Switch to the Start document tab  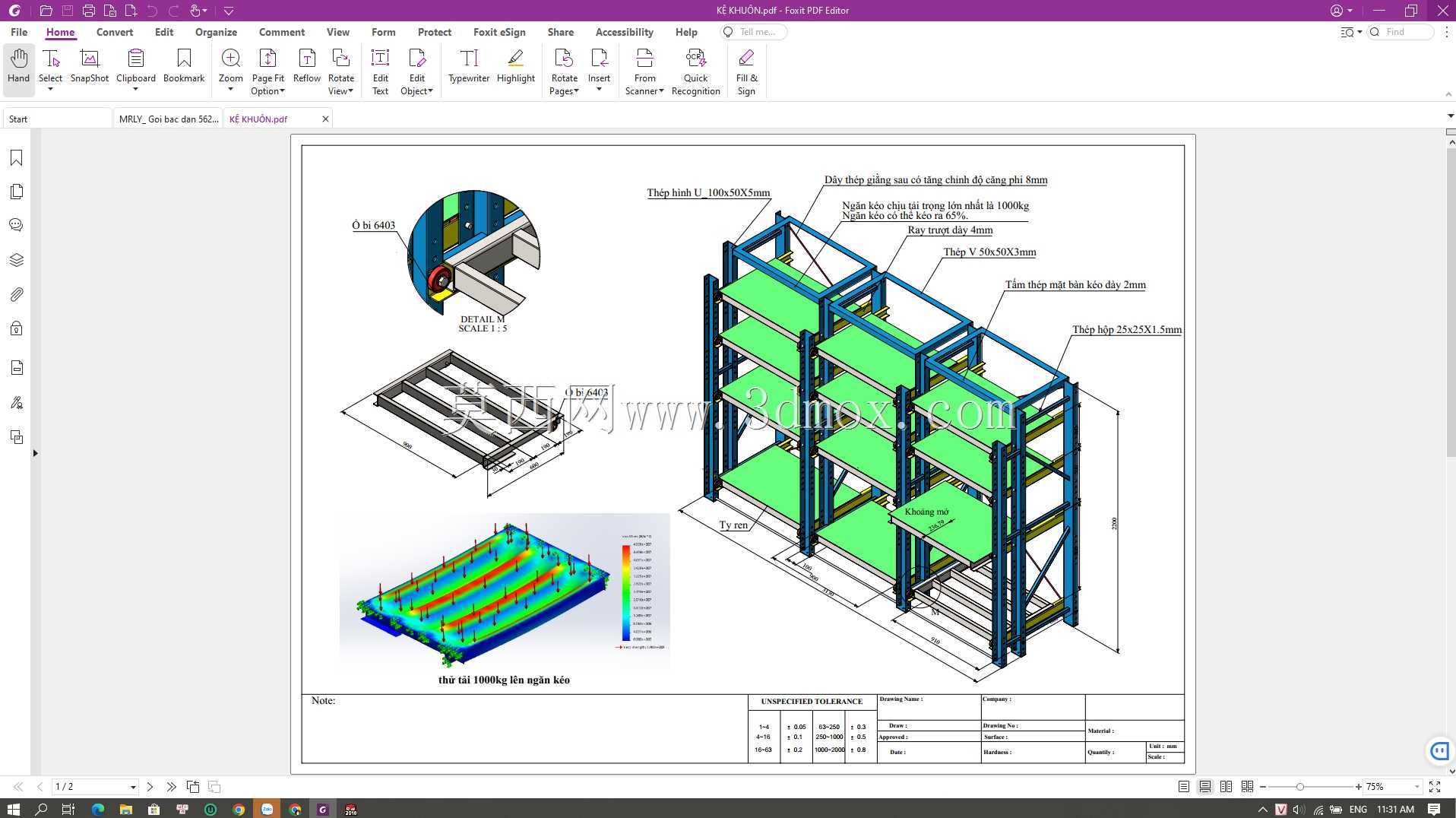coord(58,119)
